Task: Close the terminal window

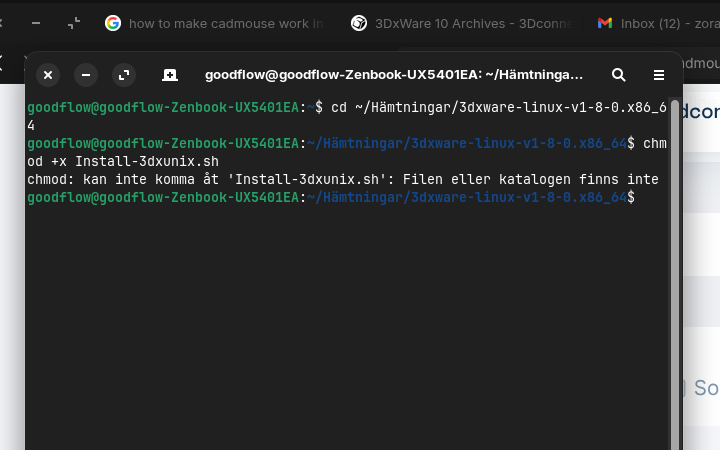Action: coord(48,75)
